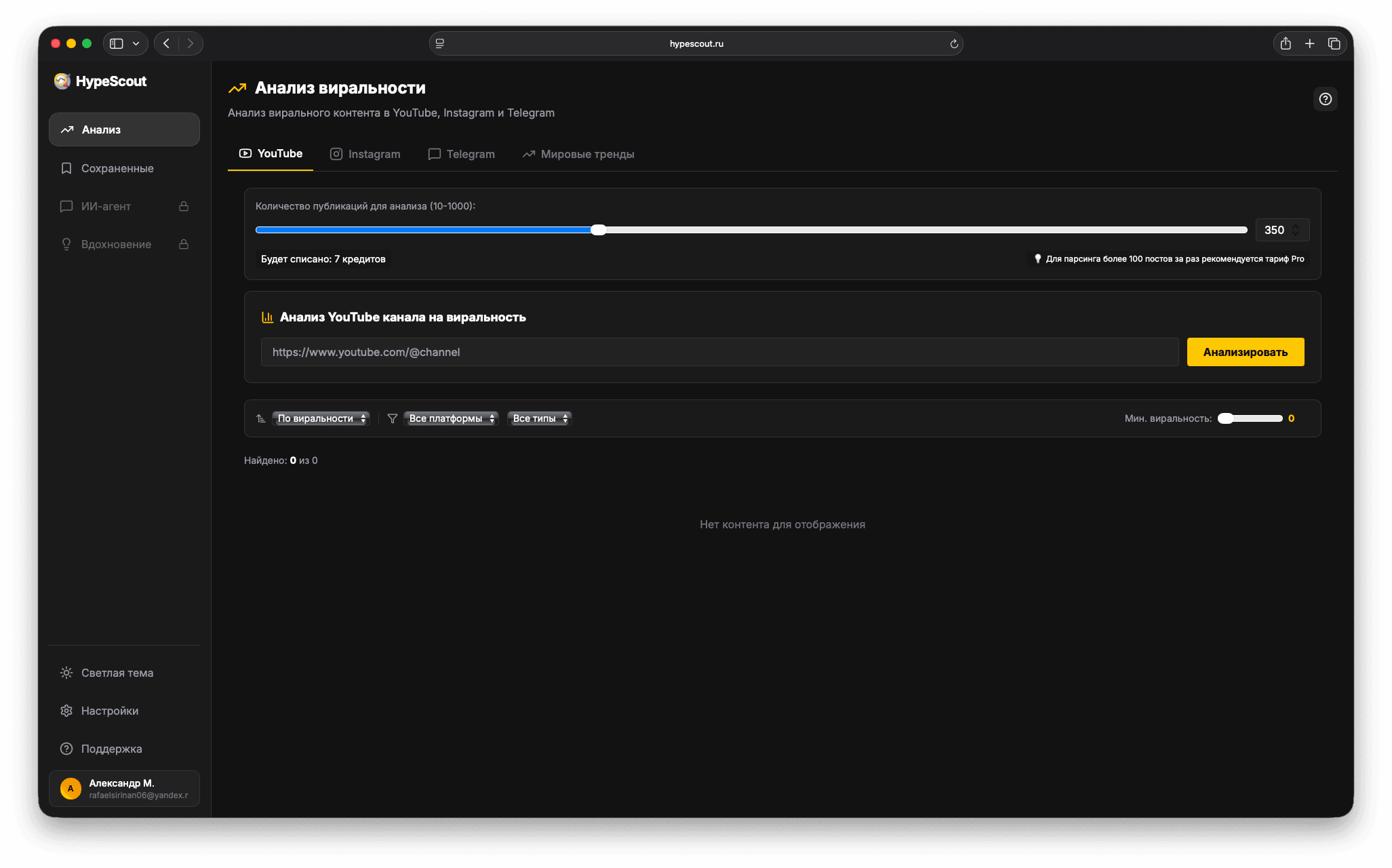This screenshot has height=868, width=1392.
Task: Switch to the Instagram tab
Action: (x=365, y=154)
